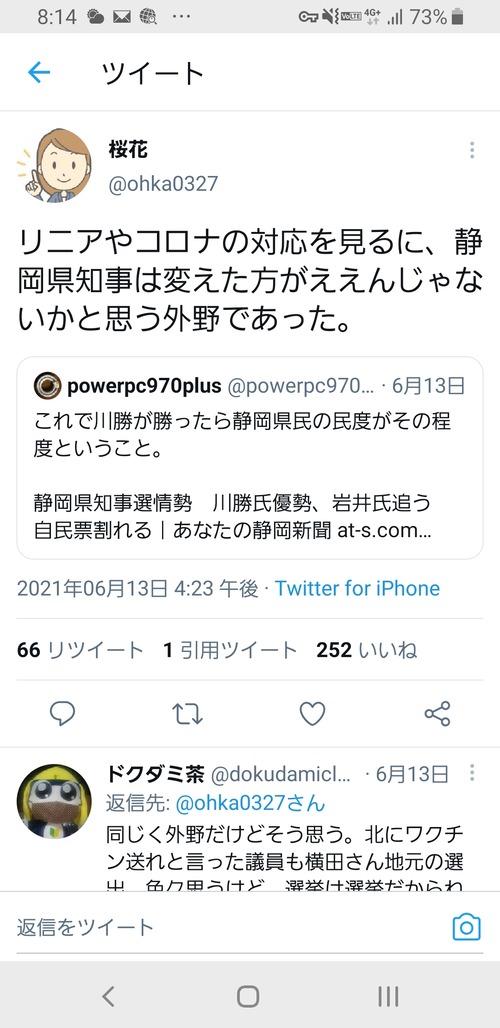The height and width of the screenshot is (1028, 500).
Task: Open three-dot menu on 桜花 tweet
Action: pyautogui.click(x=472, y=151)
